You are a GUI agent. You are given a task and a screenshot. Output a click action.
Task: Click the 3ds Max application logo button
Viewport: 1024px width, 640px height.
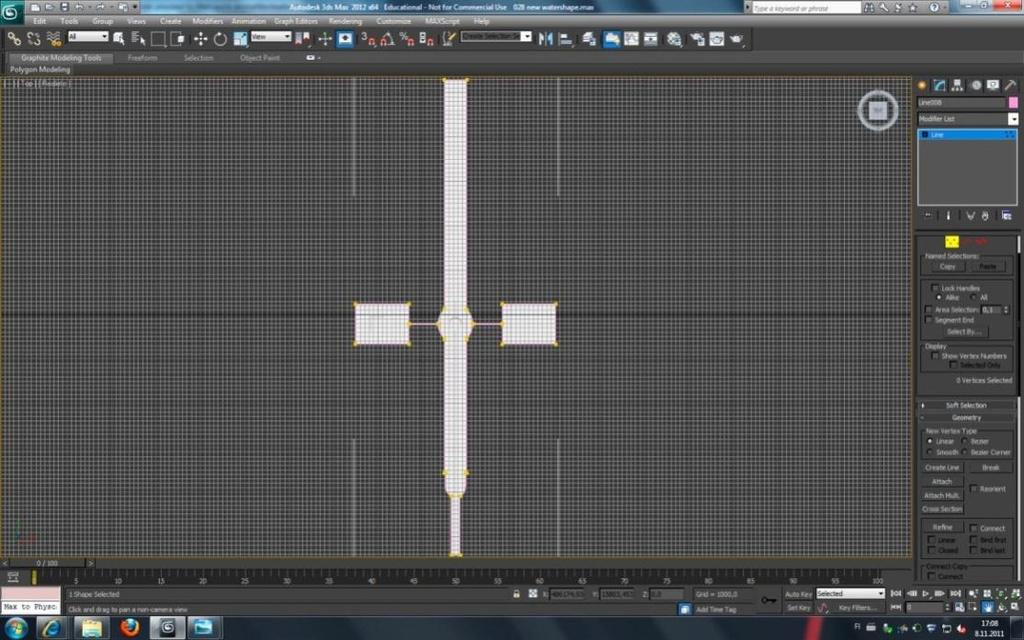(x=12, y=11)
